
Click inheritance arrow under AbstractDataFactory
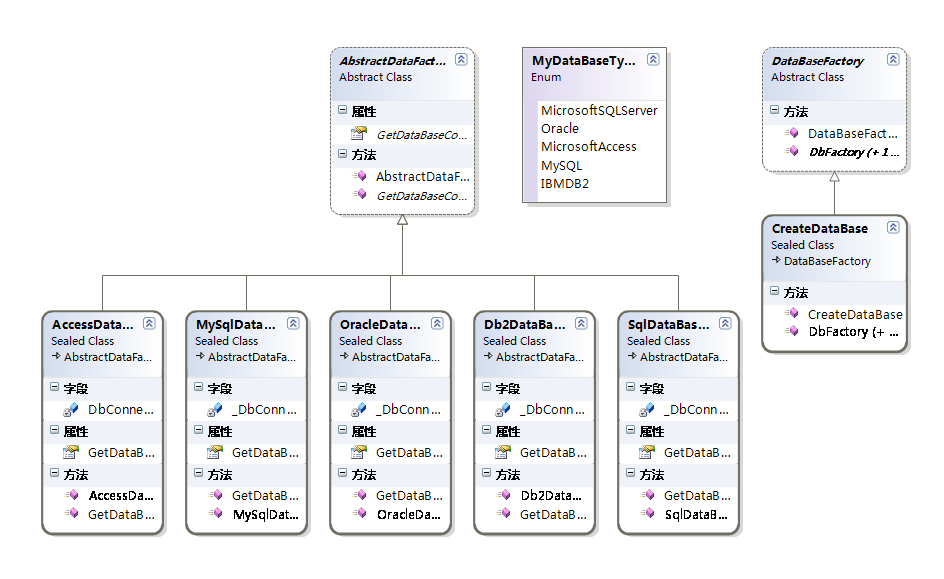point(402,220)
